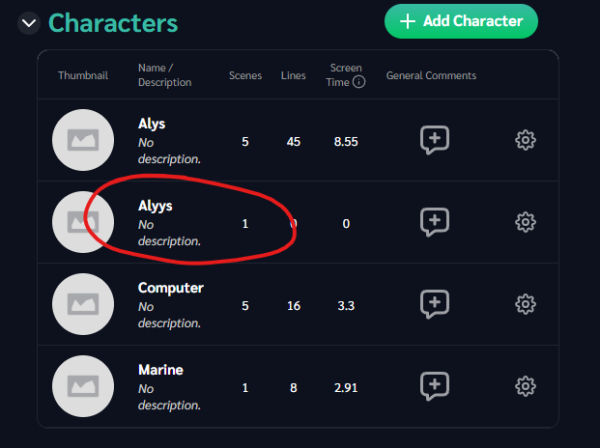Collapse the Characters section chevron

pos(28,22)
